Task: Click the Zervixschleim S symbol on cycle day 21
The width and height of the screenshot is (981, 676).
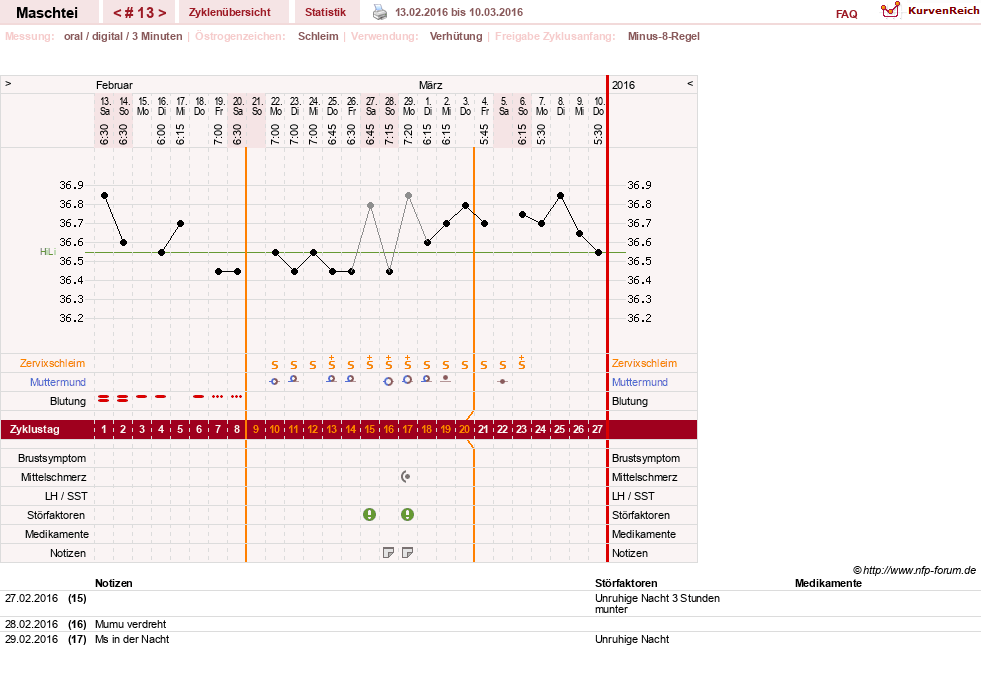Action: 484,365
